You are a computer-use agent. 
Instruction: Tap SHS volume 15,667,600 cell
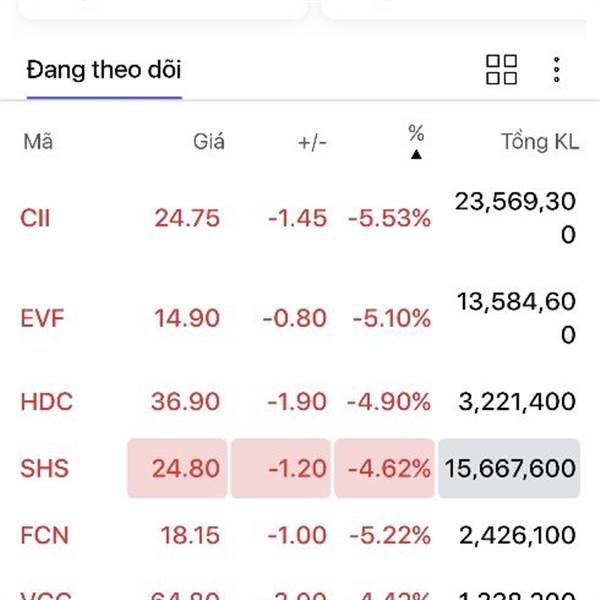click(x=509, y=468)
